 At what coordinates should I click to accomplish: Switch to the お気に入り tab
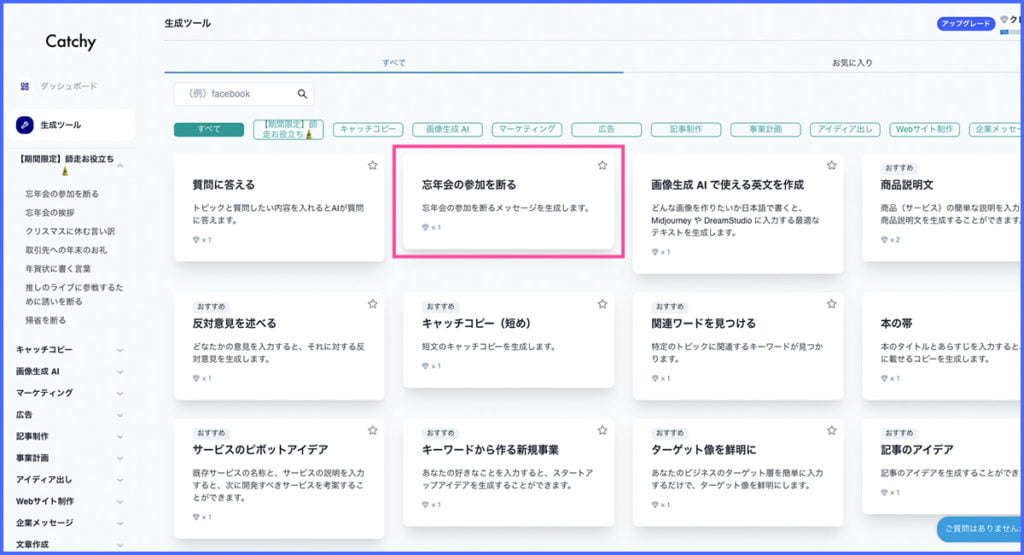tap(852, 62)
